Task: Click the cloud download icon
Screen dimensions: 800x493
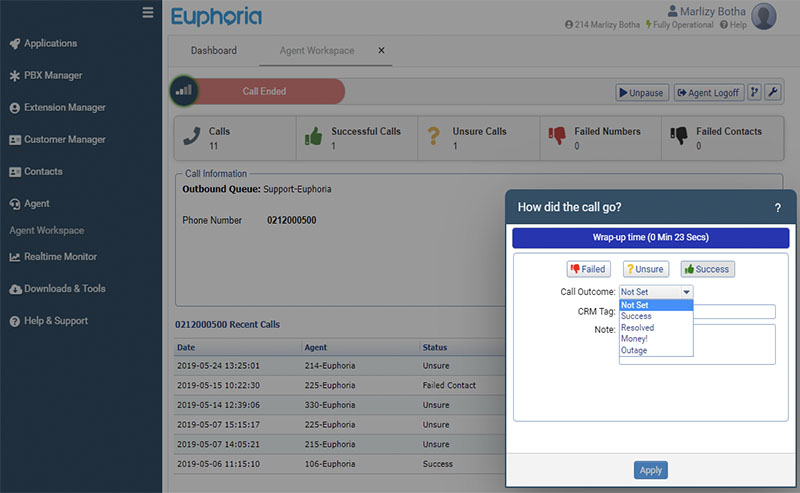Action: [15, 289]
